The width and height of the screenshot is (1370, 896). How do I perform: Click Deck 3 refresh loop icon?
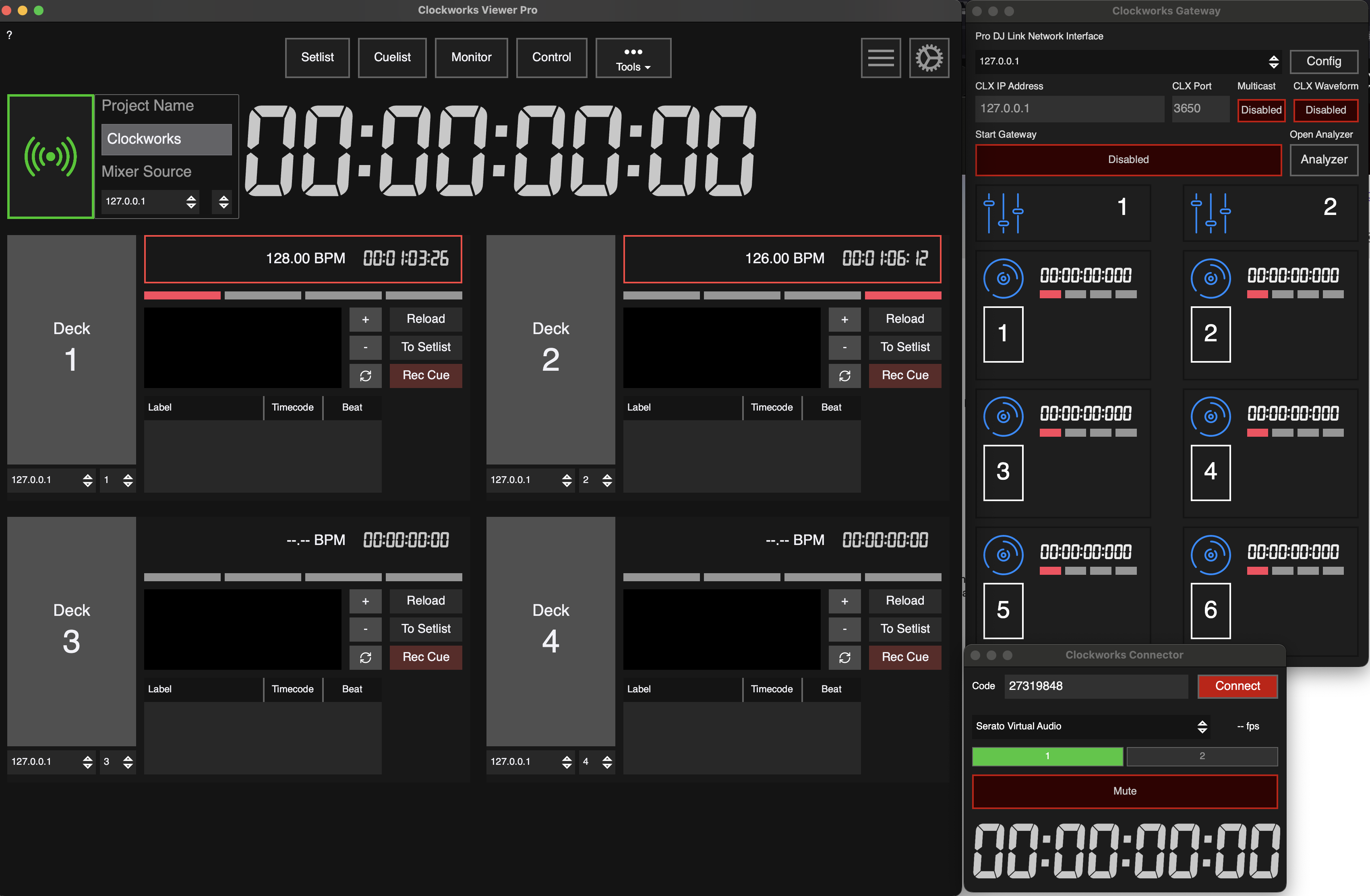pyautogui.click(x=365, y=657)
